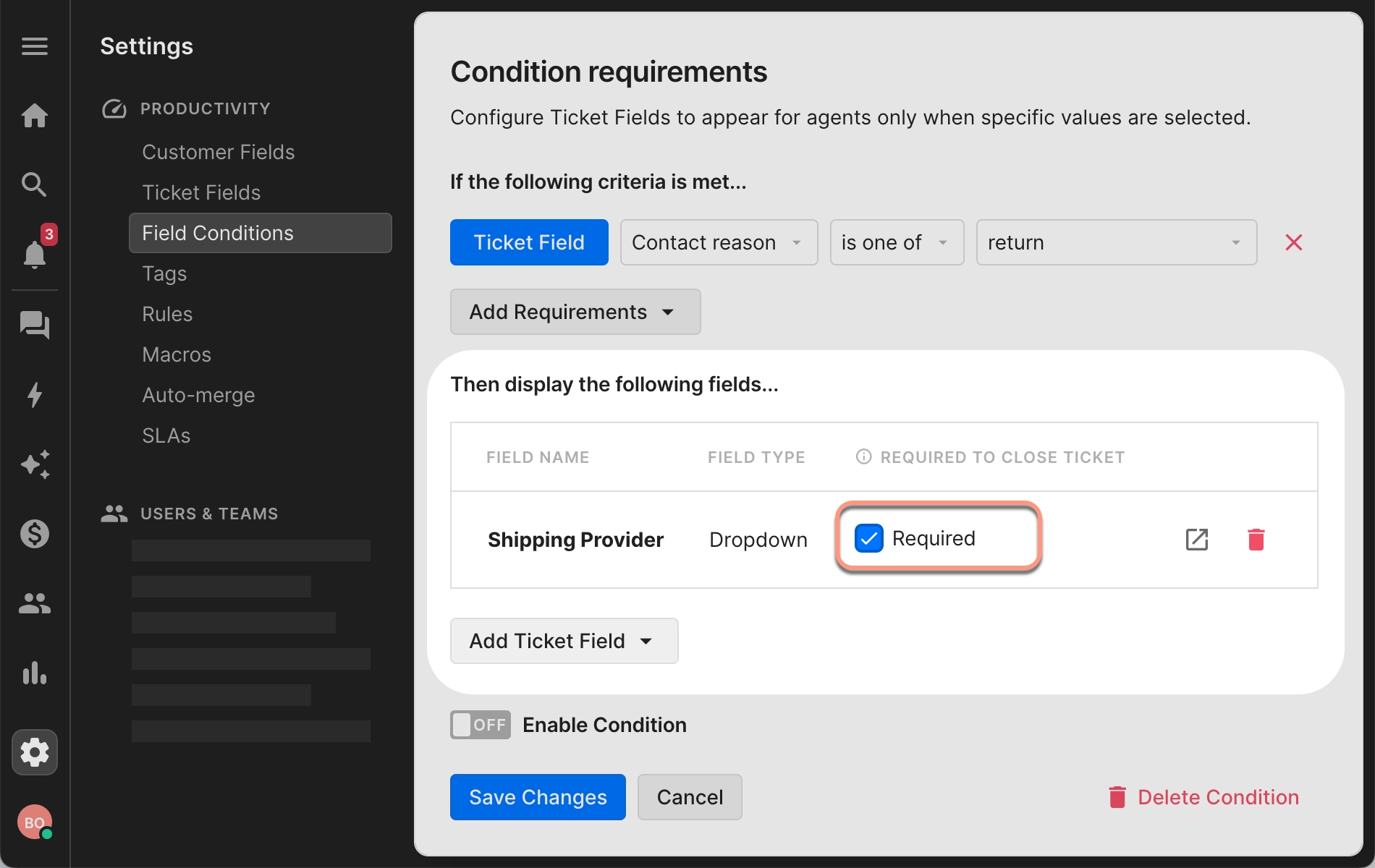Click the dollar sign revenue icon
The image size is (1375, 868).
pyautogui.click(x=34, y=534)
